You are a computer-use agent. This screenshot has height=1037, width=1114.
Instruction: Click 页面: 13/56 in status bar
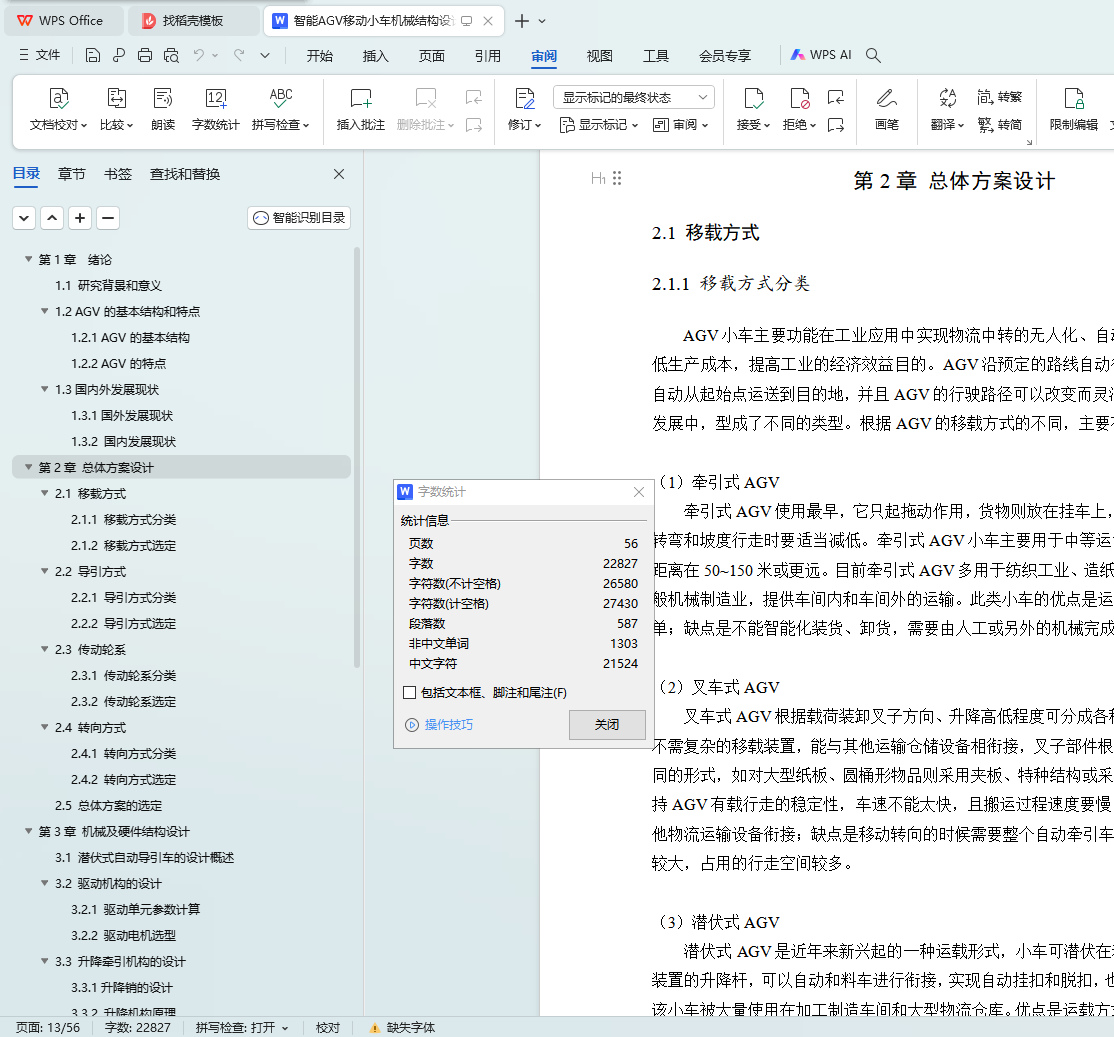48,1028
